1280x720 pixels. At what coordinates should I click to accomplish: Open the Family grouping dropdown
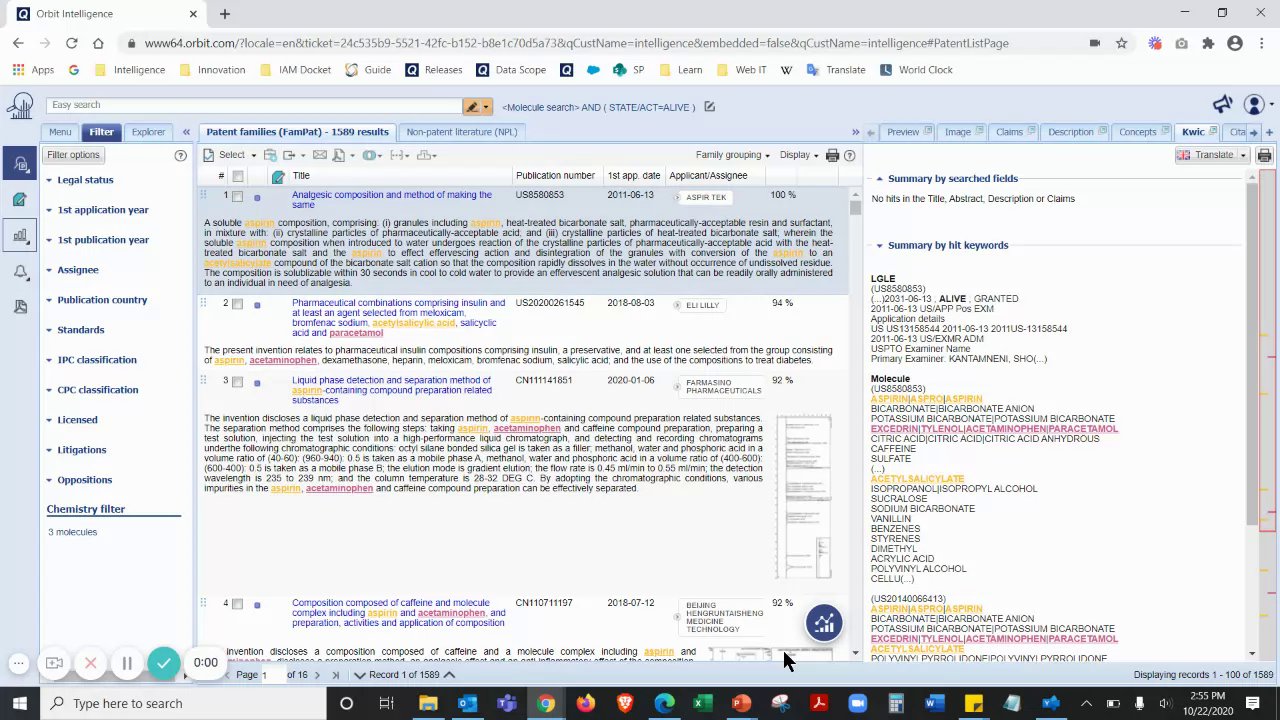coord(733,155)
